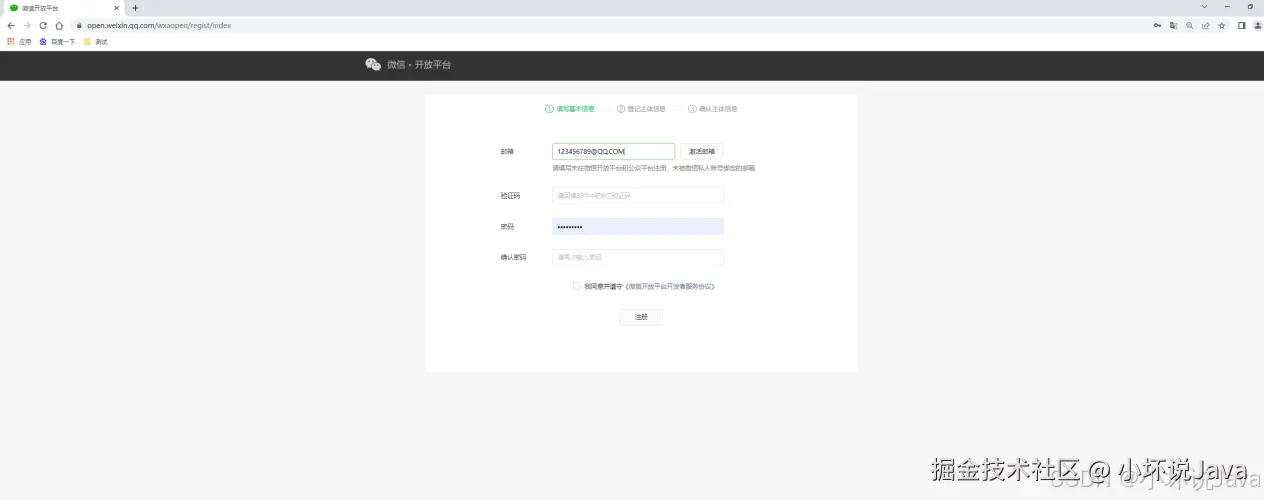Click the 微信·开放平台 header title
The image size is (1264, 500).
(x=419, y=64)
